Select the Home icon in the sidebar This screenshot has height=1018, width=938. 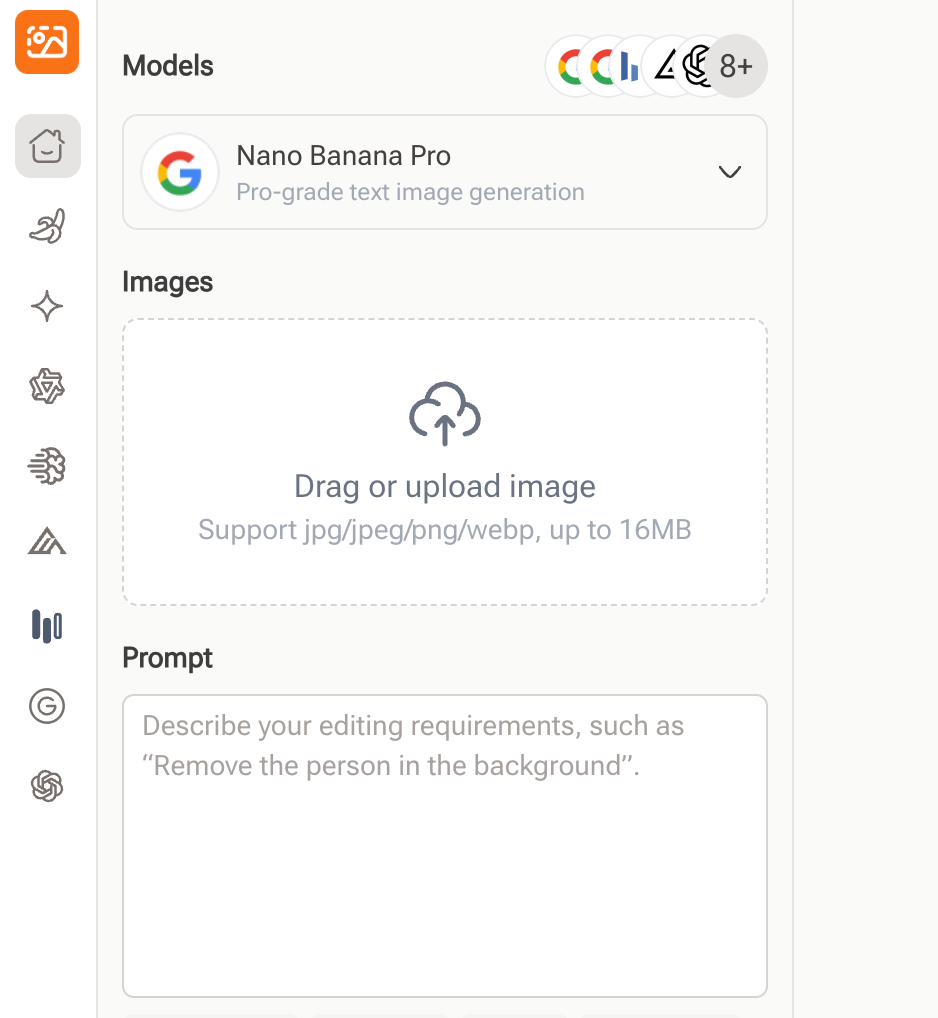coord(47,146)
